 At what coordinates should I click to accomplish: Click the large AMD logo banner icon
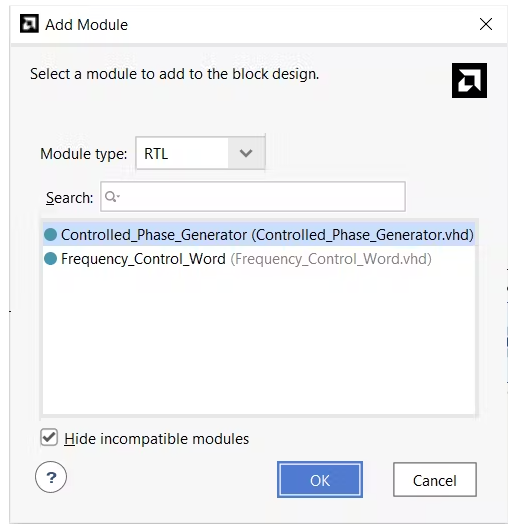(469, 81)
